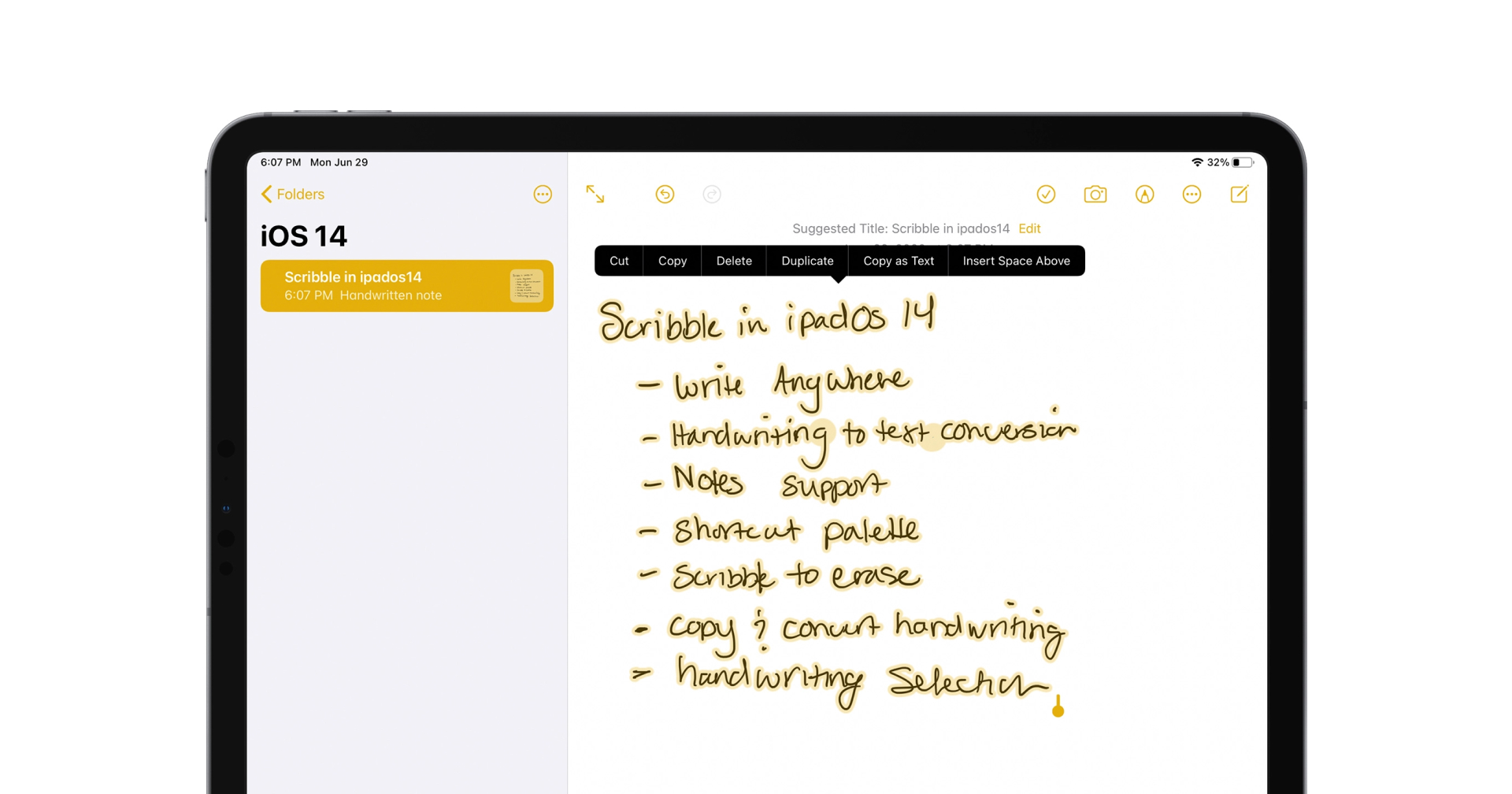Open the note's more options ellipsis icon

(1191, 194)
